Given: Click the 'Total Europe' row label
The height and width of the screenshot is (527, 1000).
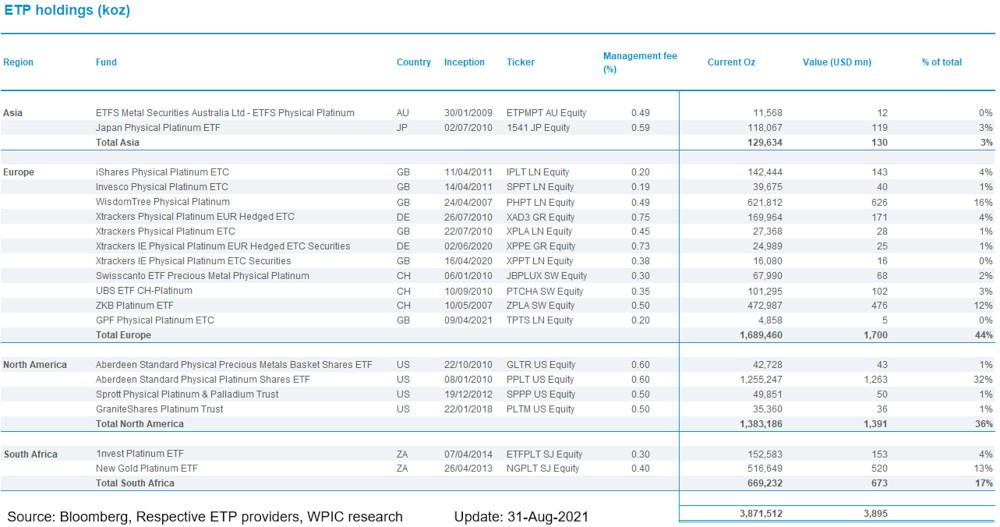Looking at the screenshot, I should [123, 335].
